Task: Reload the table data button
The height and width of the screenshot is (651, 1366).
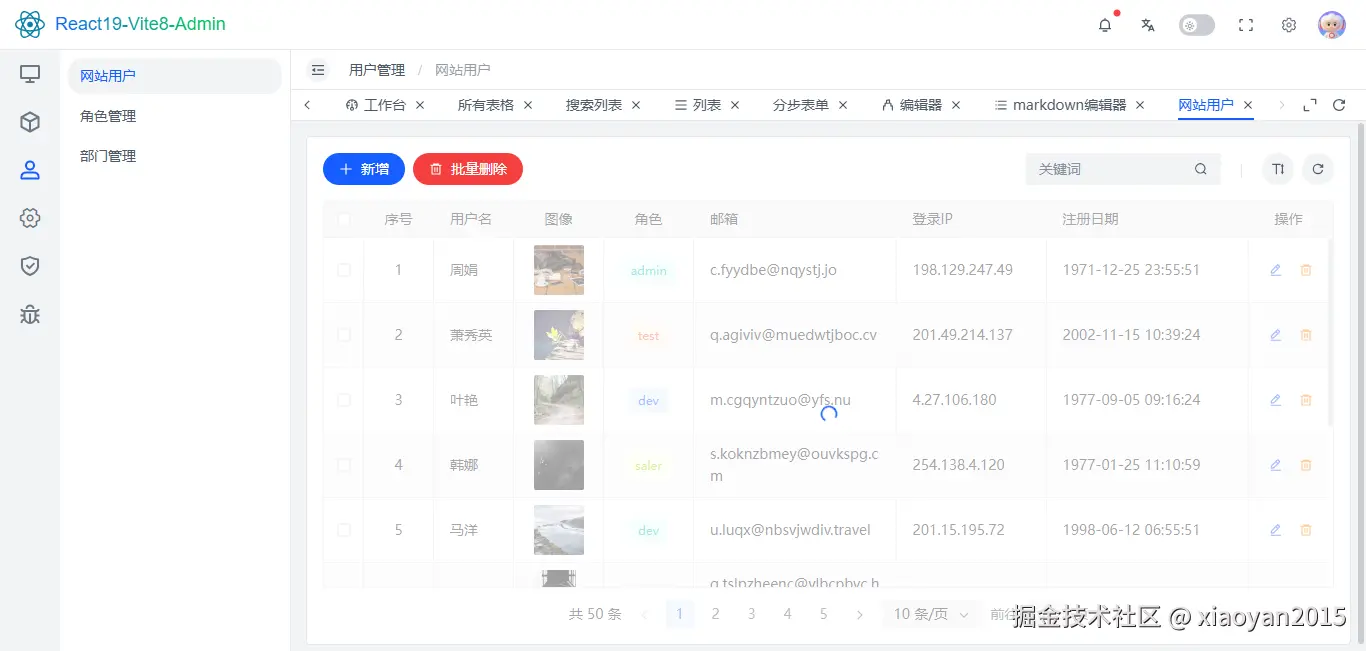Action: 1318,169
